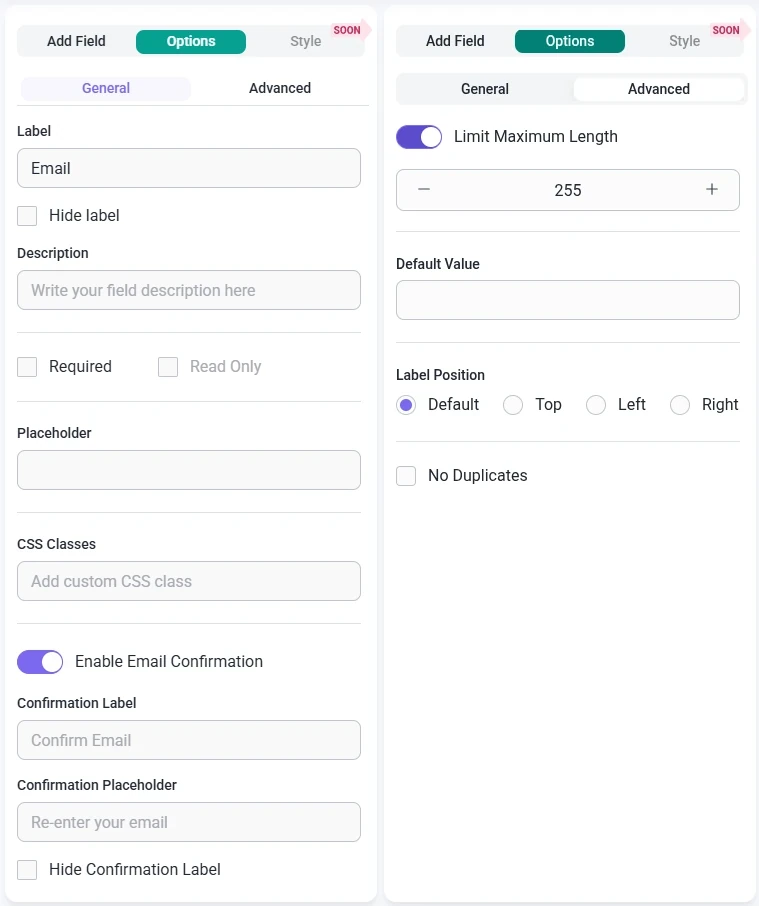Viewport: 759px width, 906px height.
Task: Check the Hide label checkbox
Action: pyautogui.click(x=27, y=215)
